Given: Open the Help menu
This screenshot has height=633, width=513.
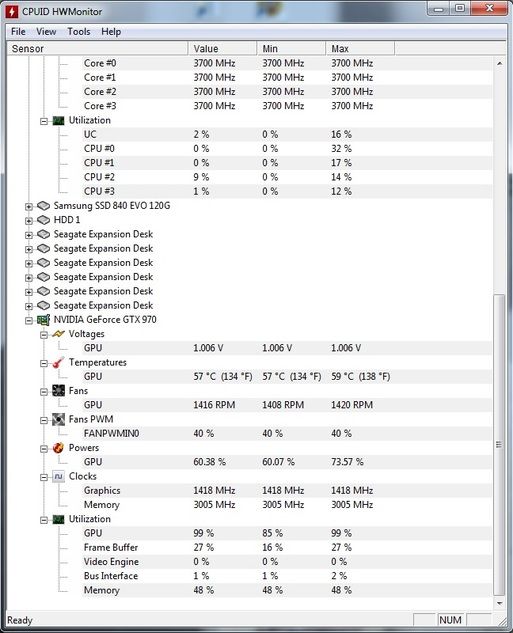Looking at the screenshot, I should pyautogui.click(x=111, y=31).
